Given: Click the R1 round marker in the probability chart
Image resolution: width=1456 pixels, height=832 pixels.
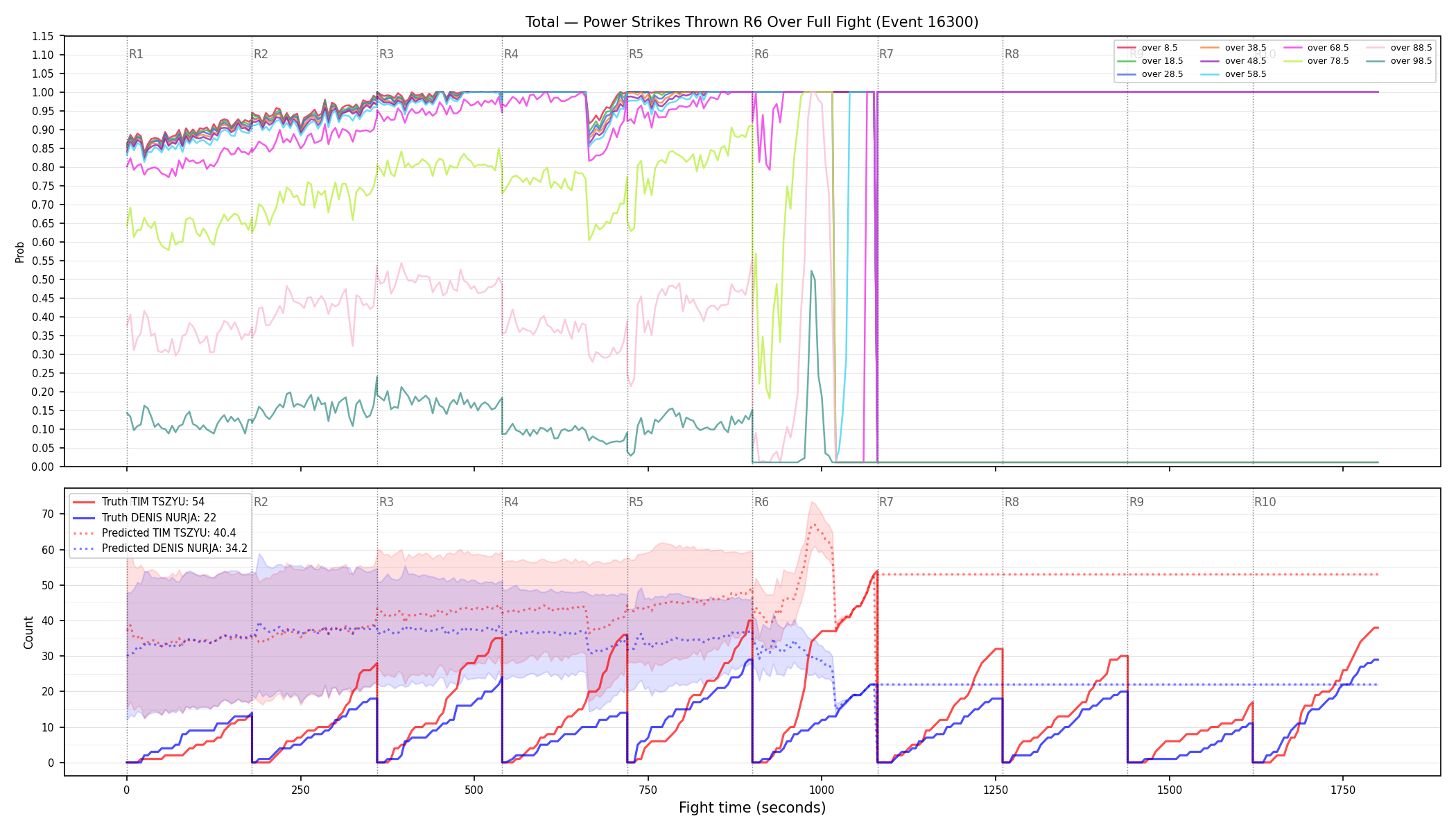Looking at the screenshot, I should click(x=136, y=54).
